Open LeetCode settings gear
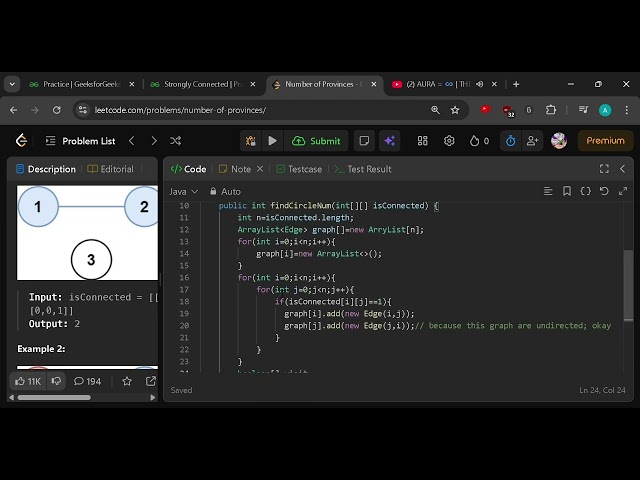This screenshot has height=480, width=640. click(449, 141)
